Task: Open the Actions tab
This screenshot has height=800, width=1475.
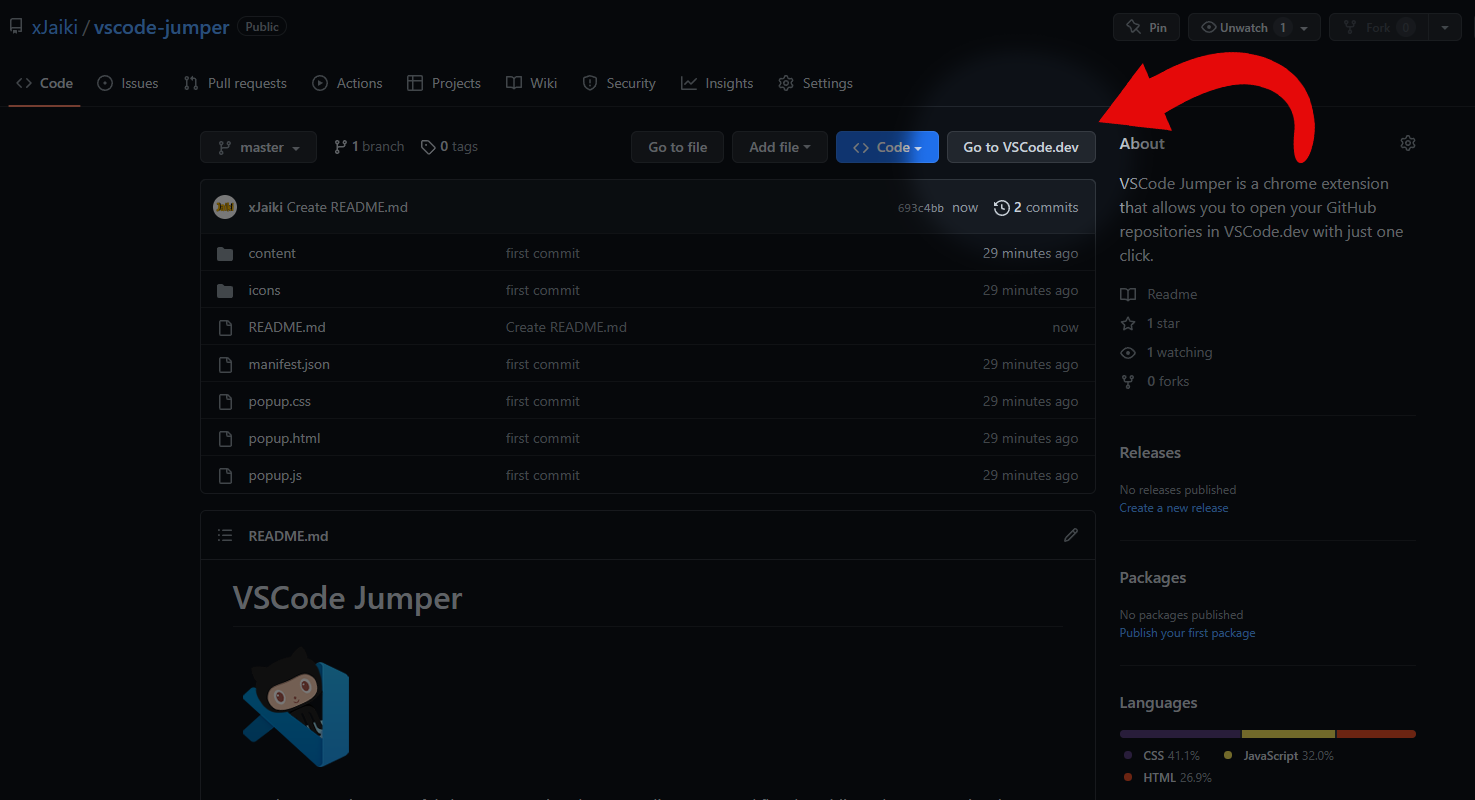Action: click(x=347, y=83)
